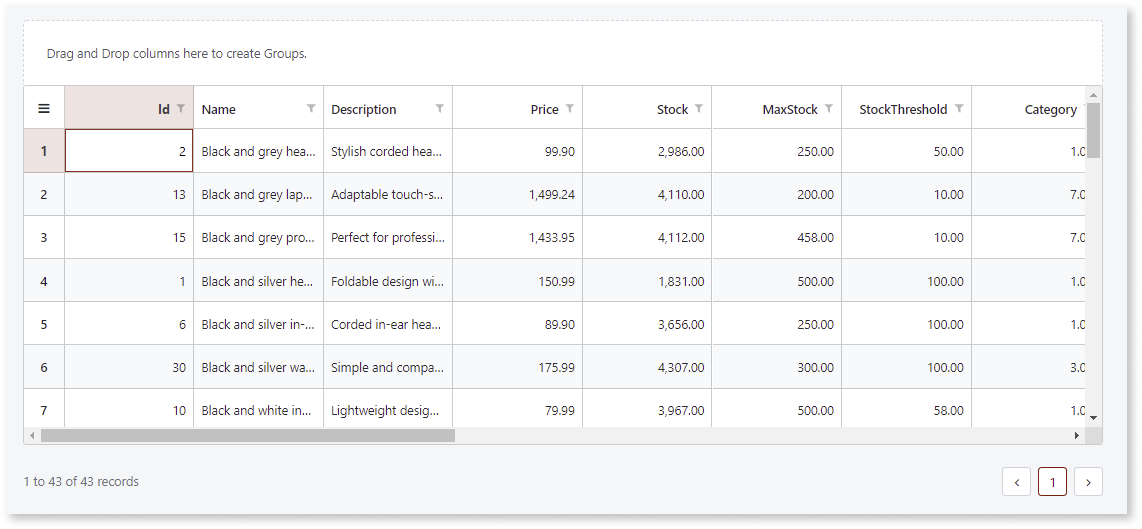Image resolution: width=1142 pixels, height=529 pixels.
Task: Select row header number 3
Action: [44, 238]
